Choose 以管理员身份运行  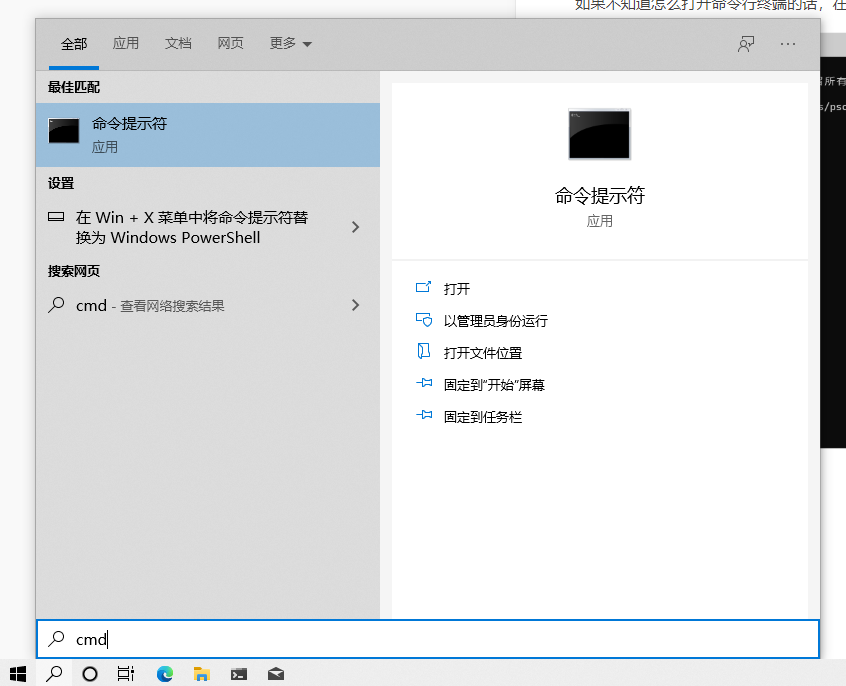tap(495, 321)
